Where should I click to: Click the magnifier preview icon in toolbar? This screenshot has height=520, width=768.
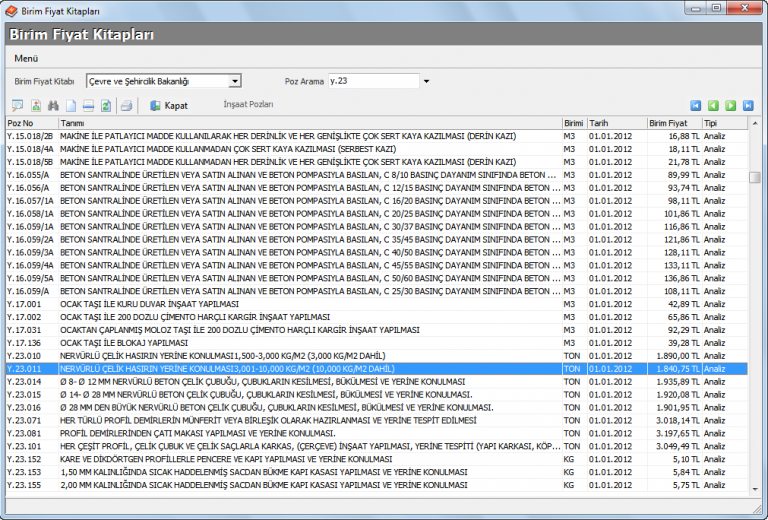(x=17, y=105)
